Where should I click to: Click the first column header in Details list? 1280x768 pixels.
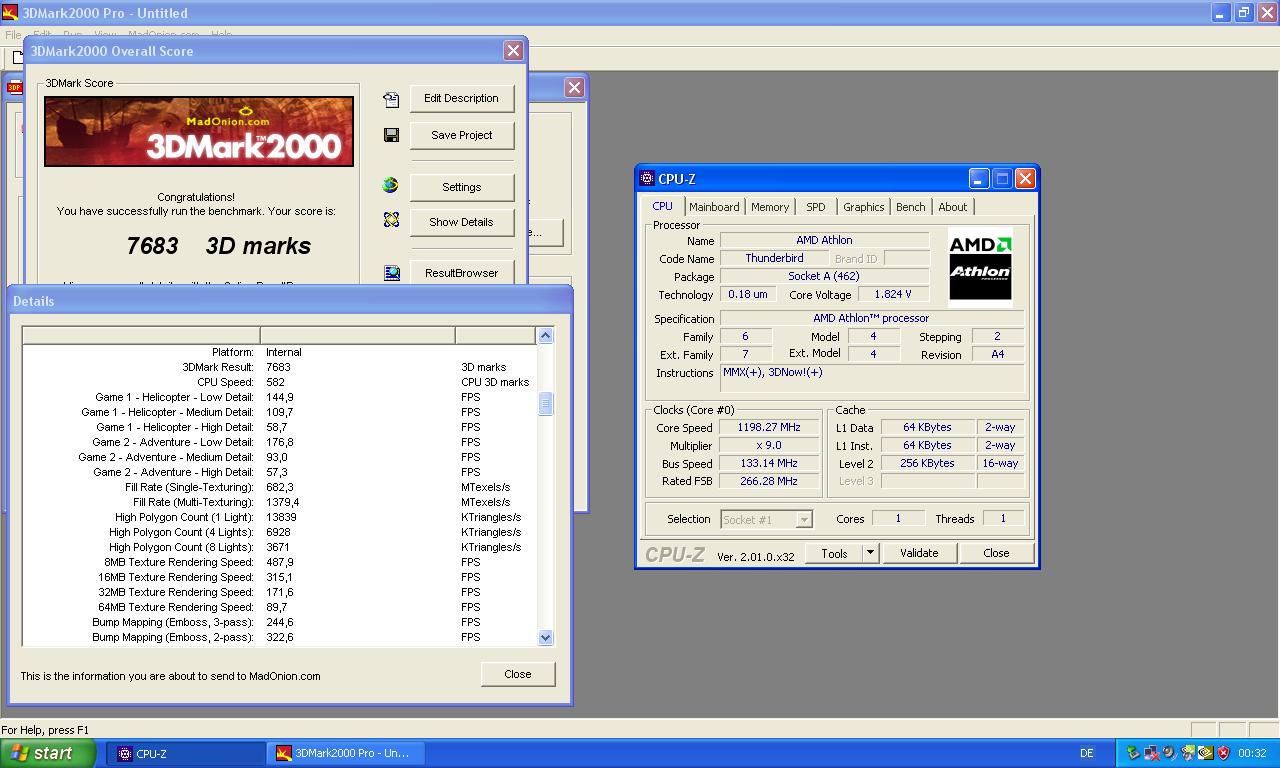(x=141, y=335)
